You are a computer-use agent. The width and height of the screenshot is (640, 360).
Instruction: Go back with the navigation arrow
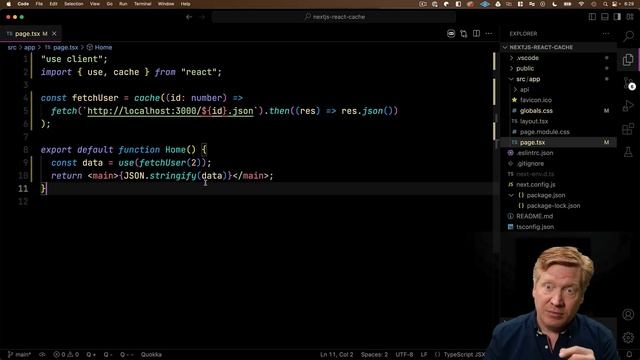[x=189, y=17]
